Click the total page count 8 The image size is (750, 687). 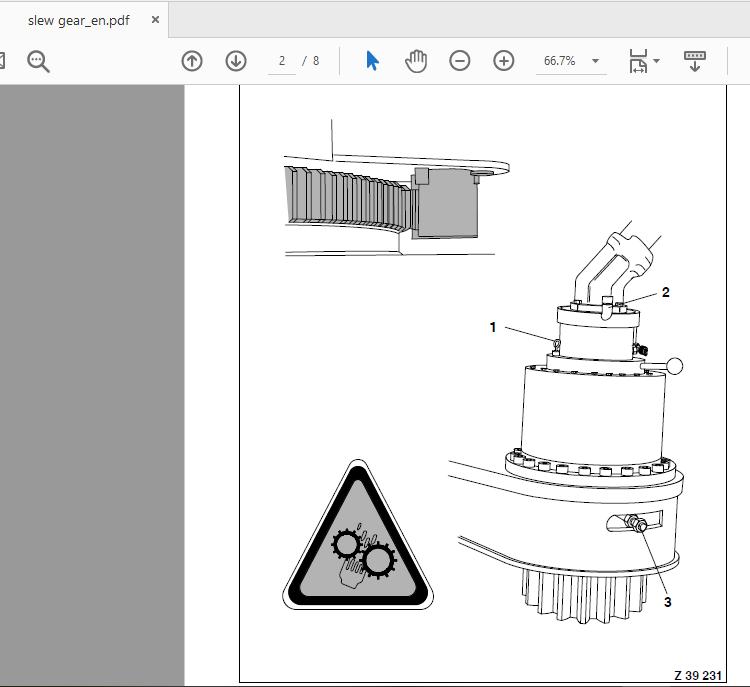[x=316, y=61]
